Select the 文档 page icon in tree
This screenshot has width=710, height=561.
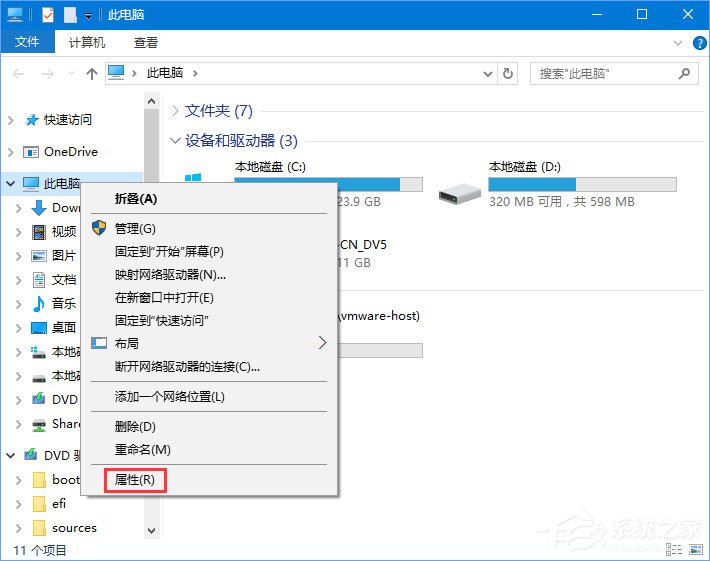(39, 280)
